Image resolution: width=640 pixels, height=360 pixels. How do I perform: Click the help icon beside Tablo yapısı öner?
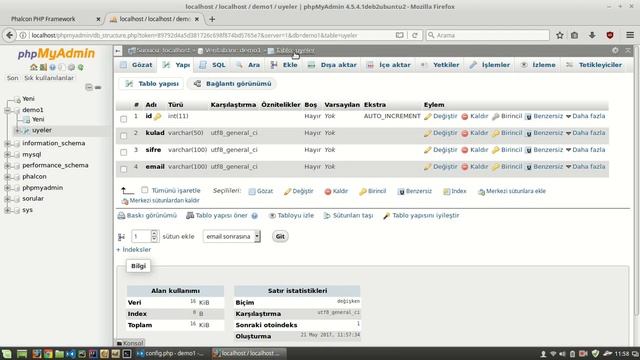(255, 216)
